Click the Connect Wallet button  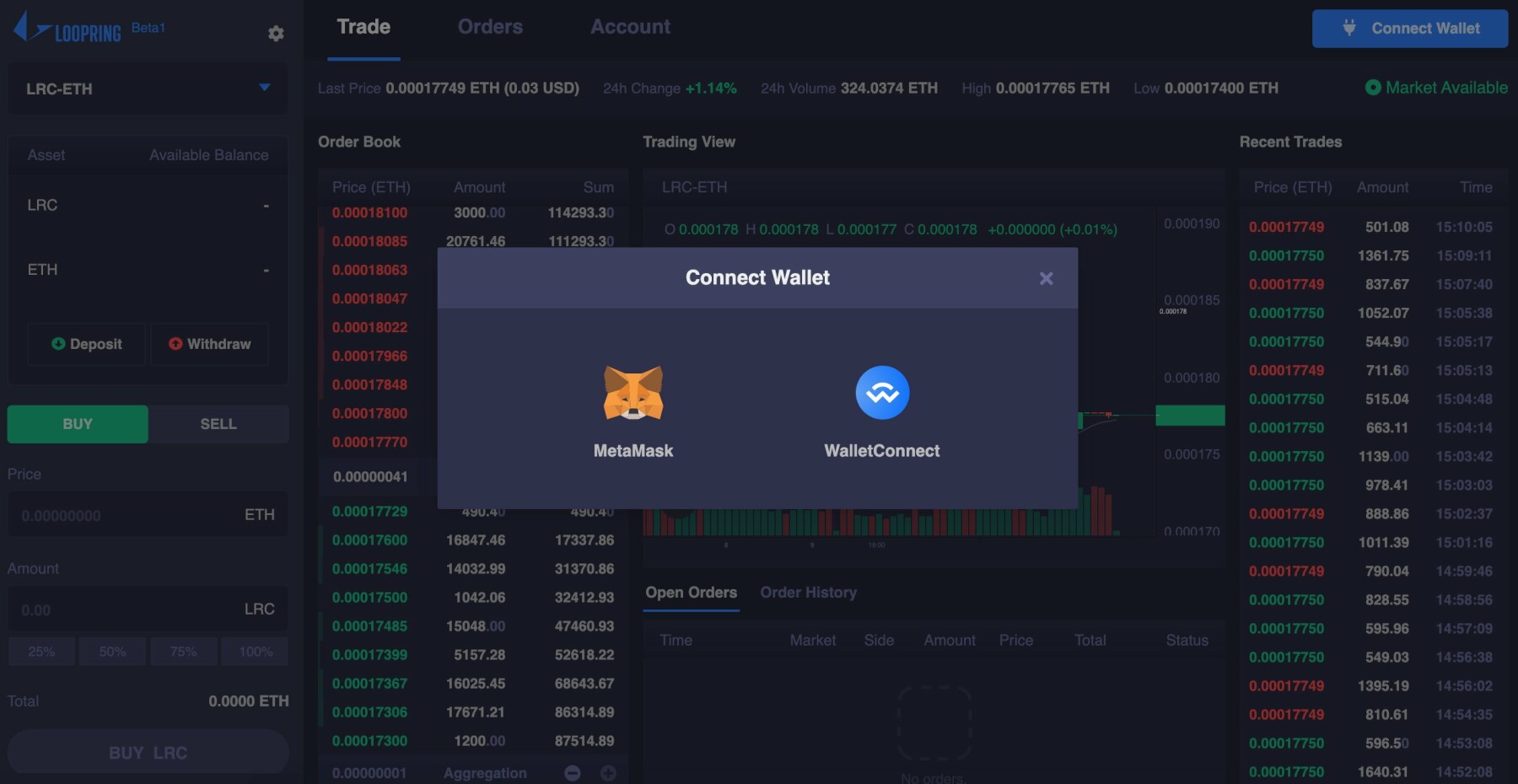pyautogui.click(x=1409, y=28)
